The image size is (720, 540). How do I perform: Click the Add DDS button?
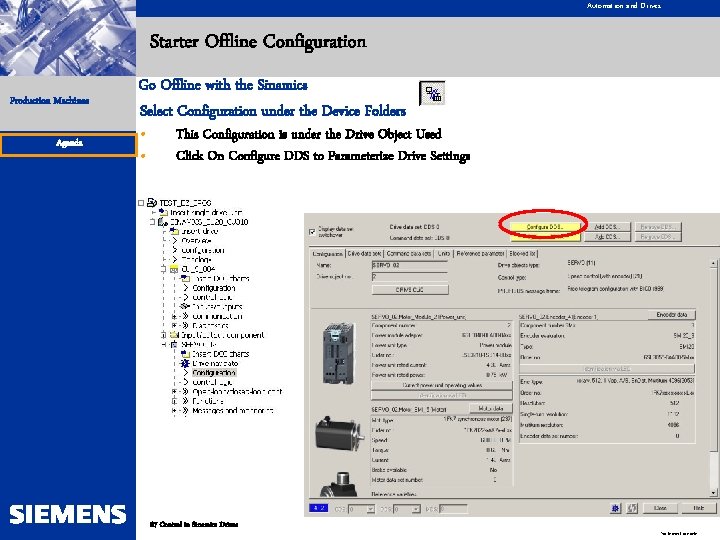click(606, 227)
